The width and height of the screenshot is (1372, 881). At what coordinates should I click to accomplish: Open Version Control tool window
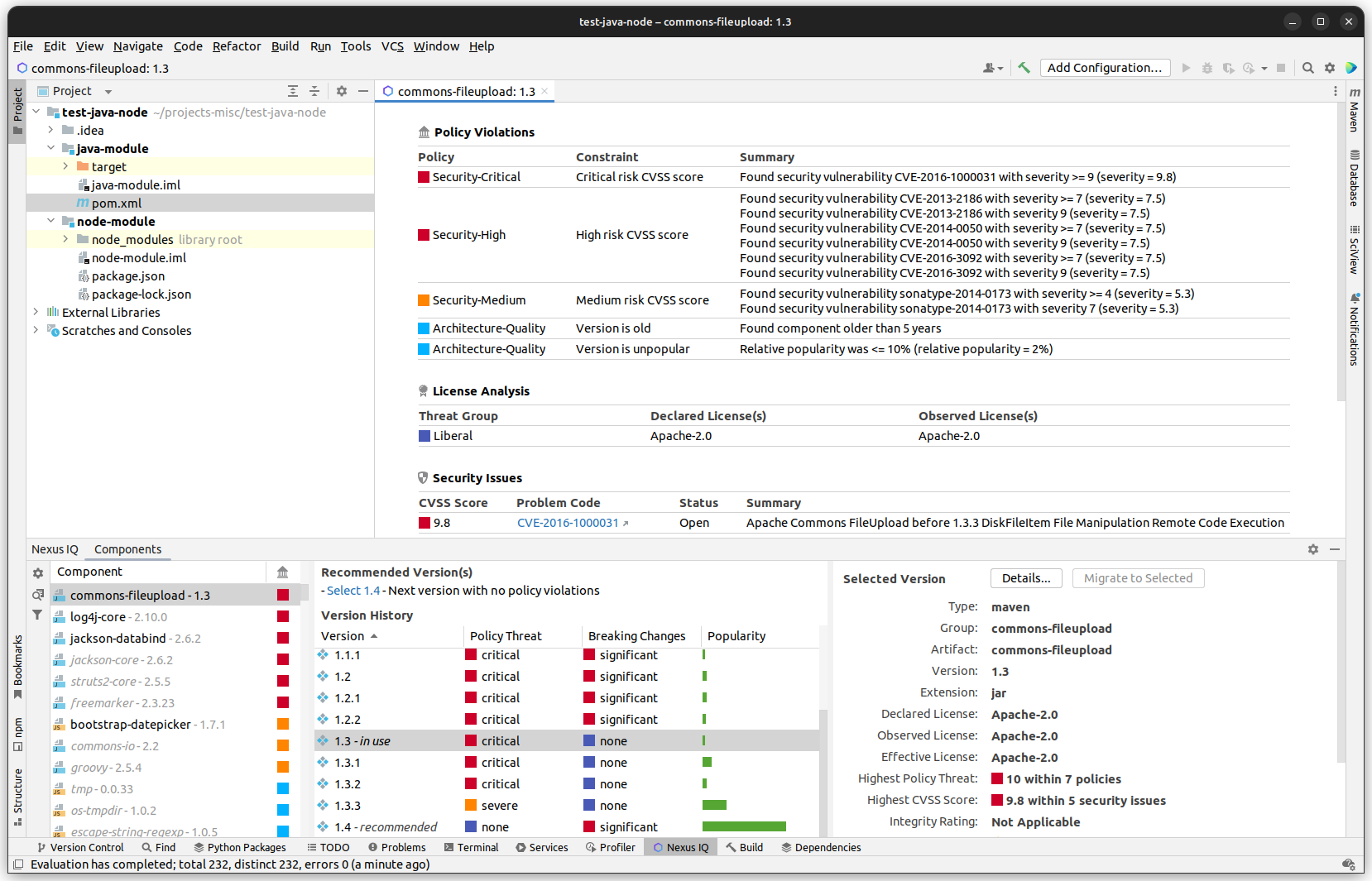tap(80, 847)
